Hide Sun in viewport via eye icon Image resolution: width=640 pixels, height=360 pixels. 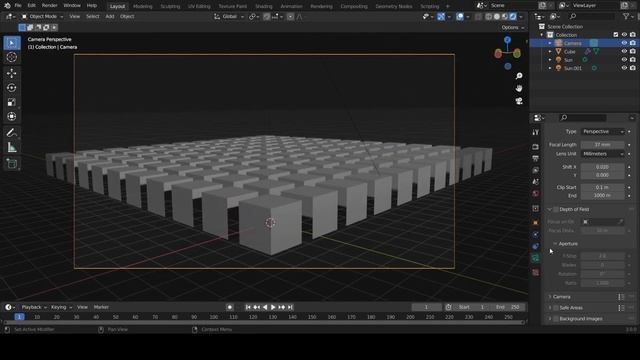click(x=624, y=60)
